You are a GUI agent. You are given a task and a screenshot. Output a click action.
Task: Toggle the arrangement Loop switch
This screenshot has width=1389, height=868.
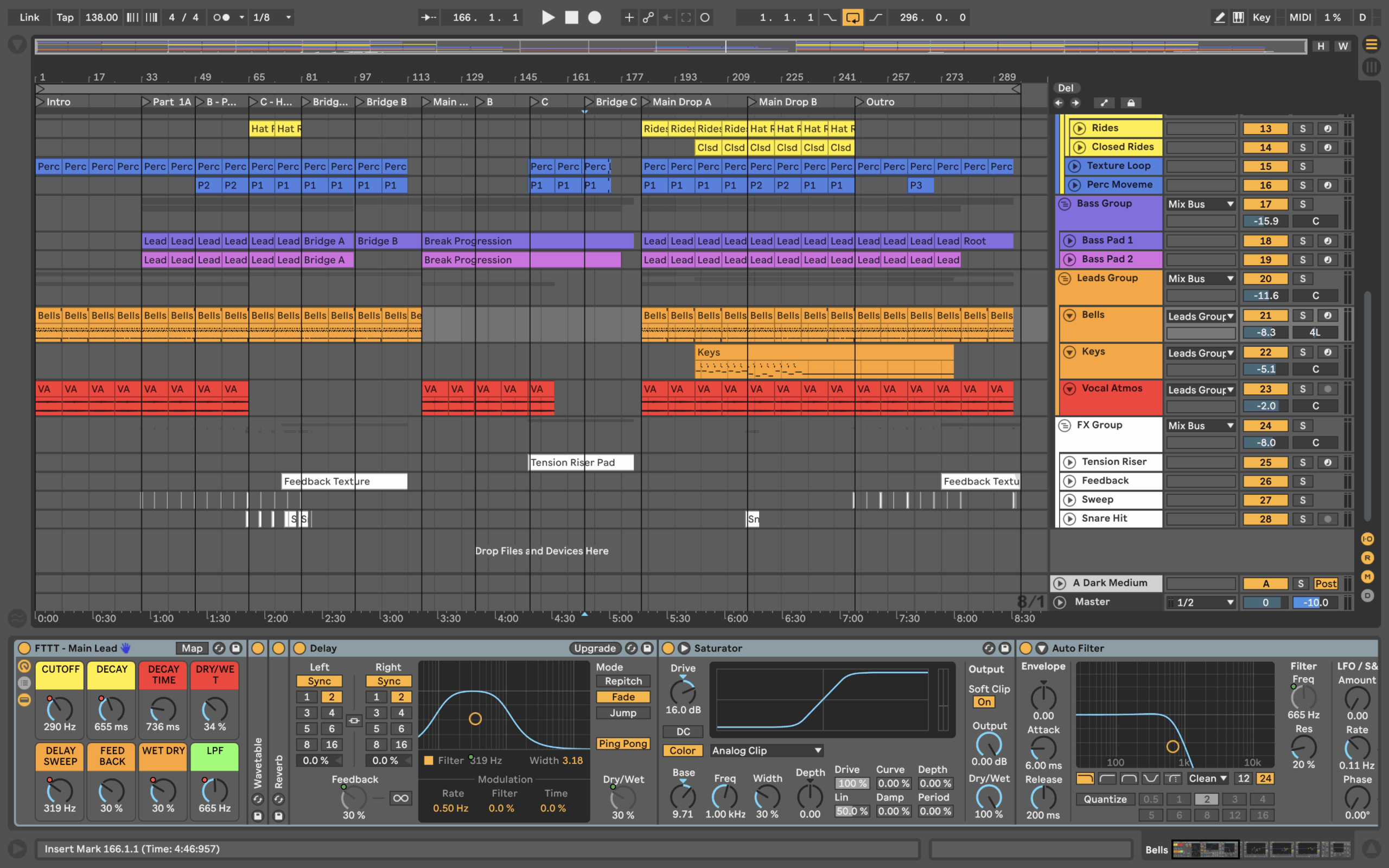point(852,17)
